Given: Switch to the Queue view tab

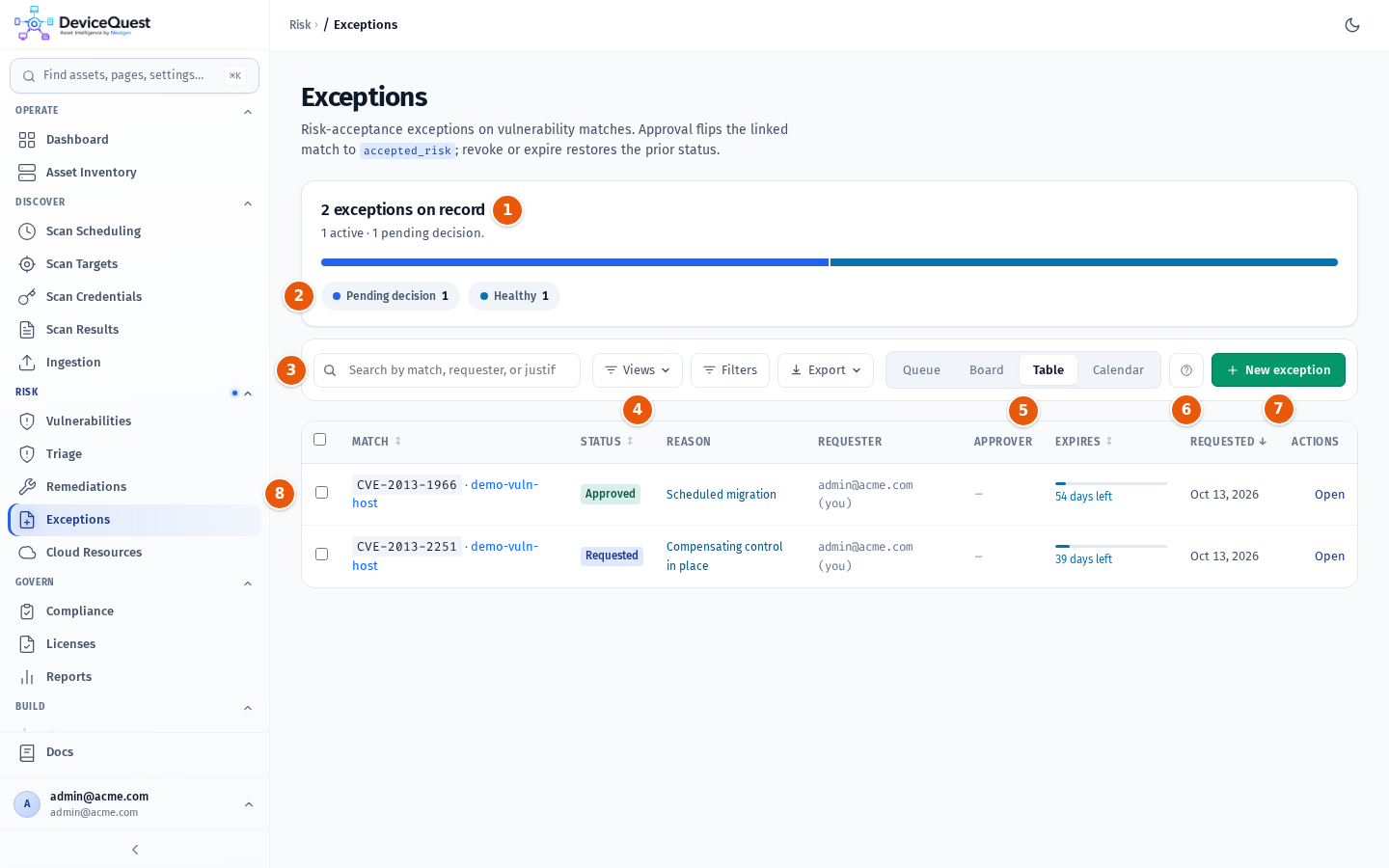Looking at the screenshot, I should 921,370.
